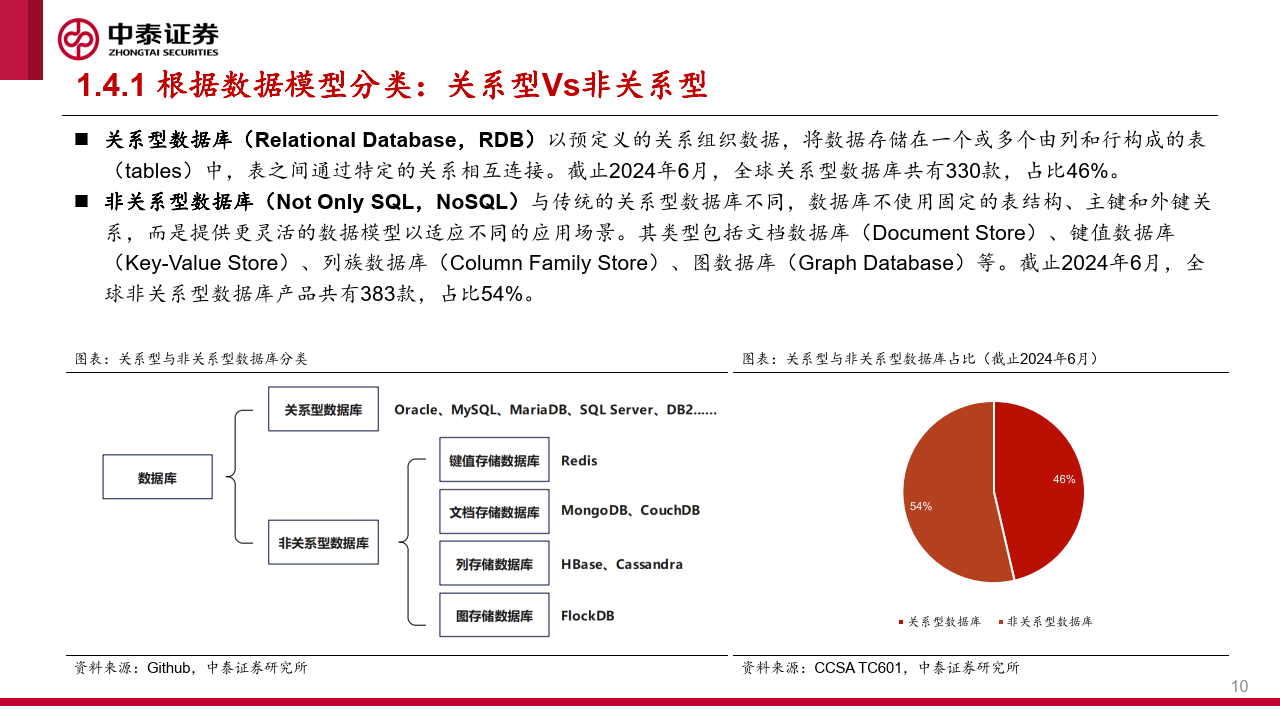The image size is (1280, 720).
Task: Click the 资料来源：CCSA TC601 source note
Action: coord(881,667)
